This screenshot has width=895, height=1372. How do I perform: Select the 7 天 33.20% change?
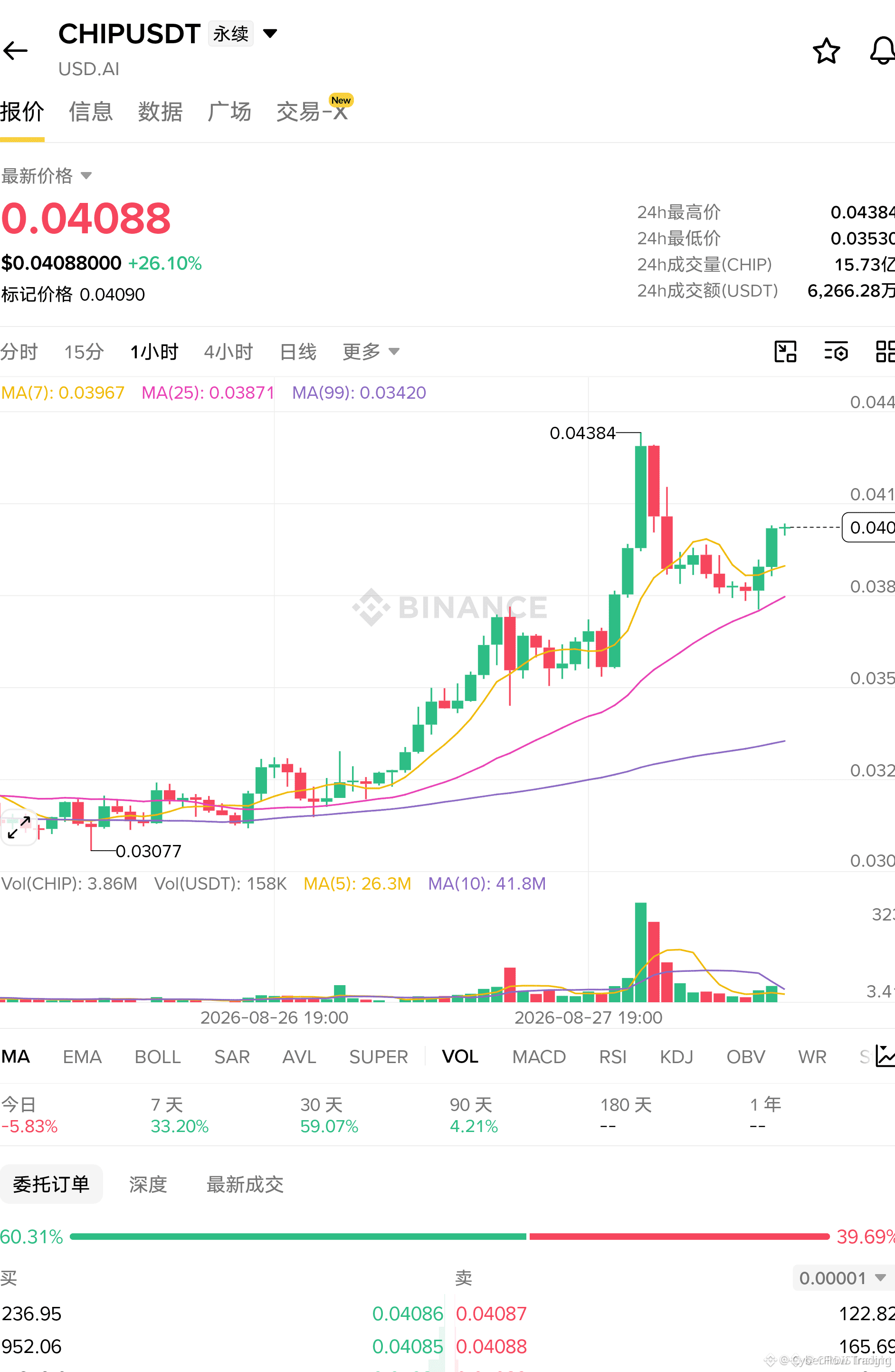[179, 1115]
